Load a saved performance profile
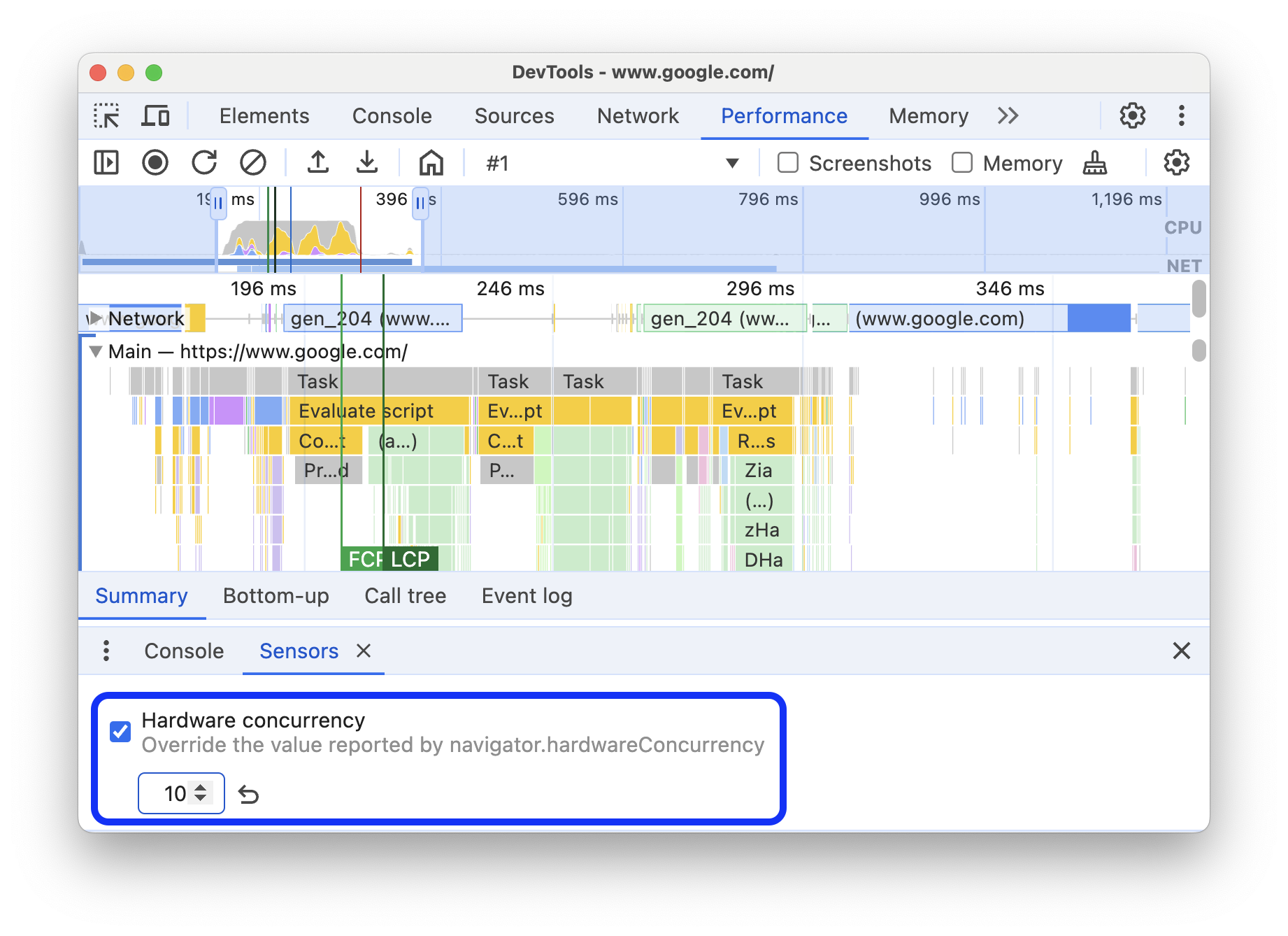Screen dimensions: 1288x936 pyautogui.click(x=318, y=162)
